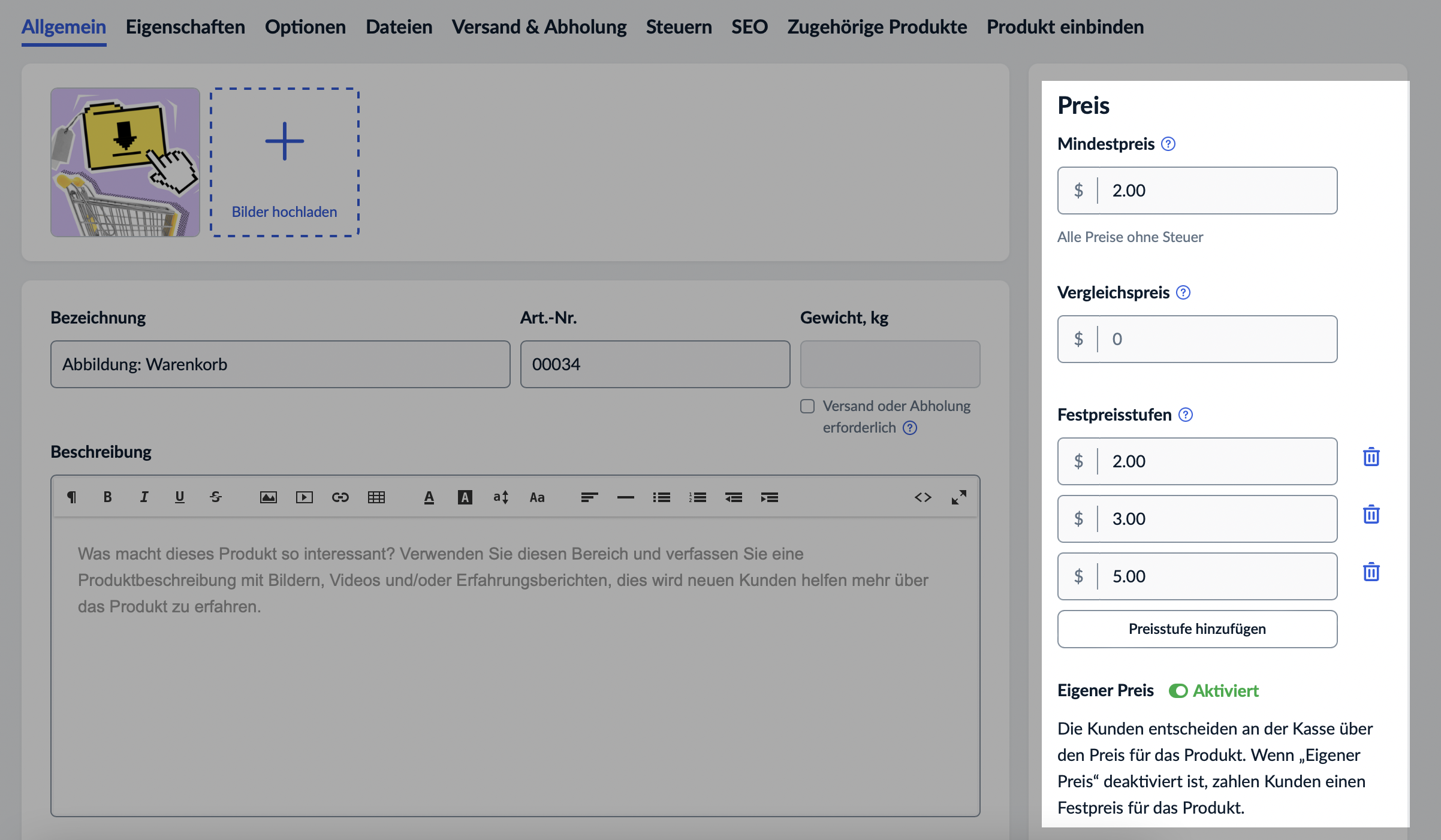This screenshot has height=840, width=1441.
Task: Insert a table in the editor
Action: (x=376, y=497)
